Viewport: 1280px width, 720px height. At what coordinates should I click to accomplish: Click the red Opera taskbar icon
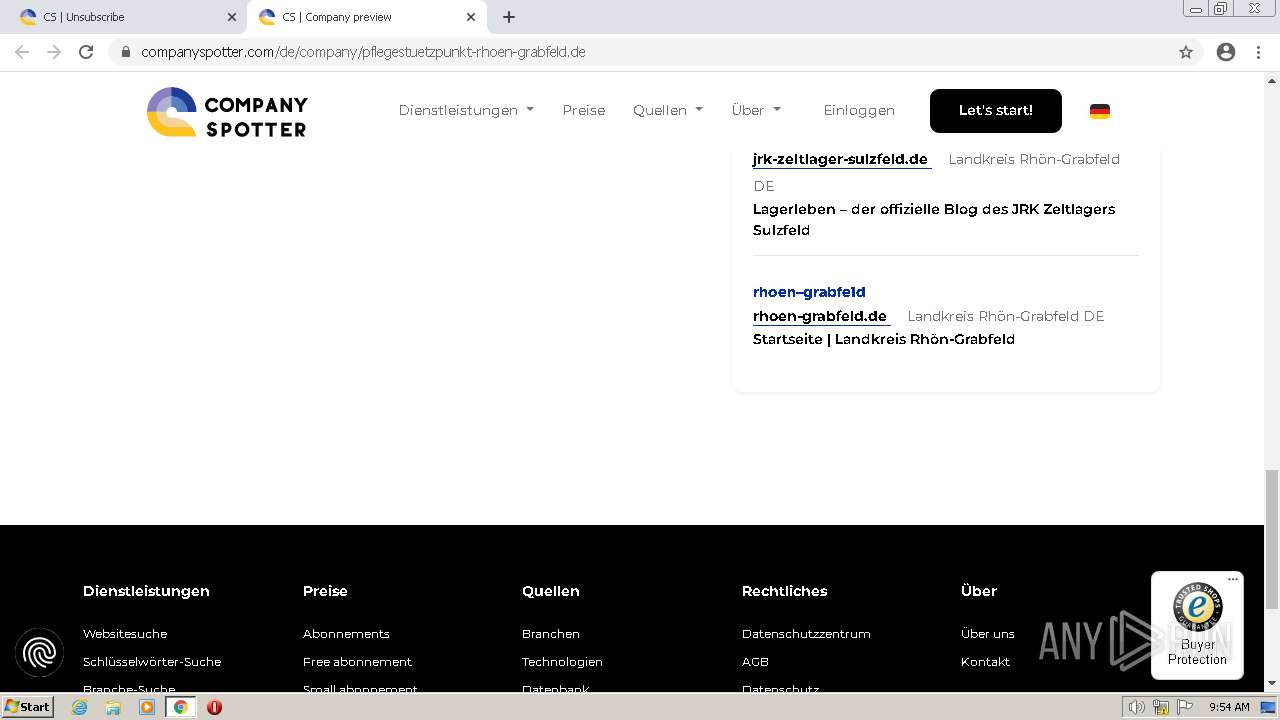(214, 707)
